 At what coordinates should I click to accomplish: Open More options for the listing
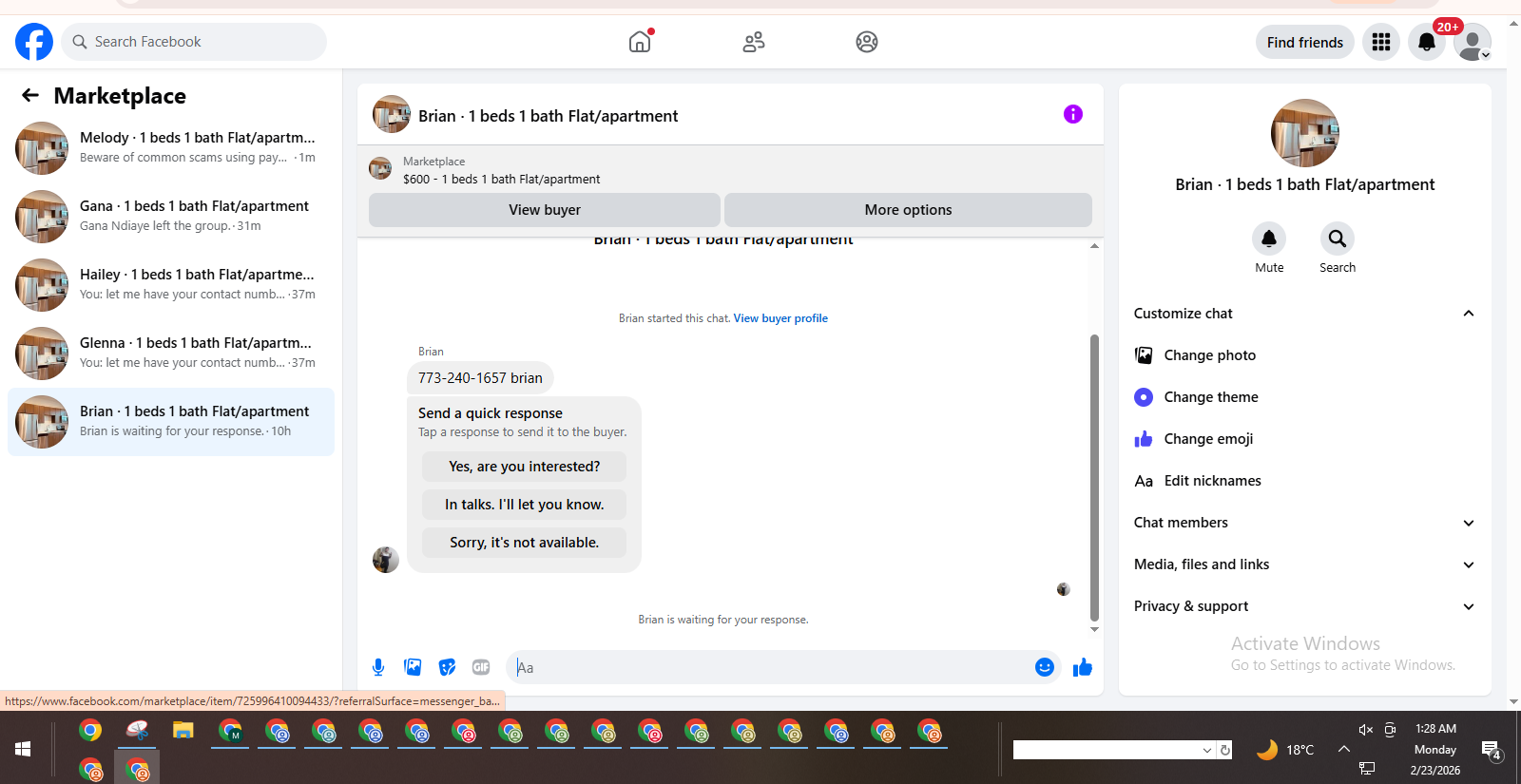908,210
